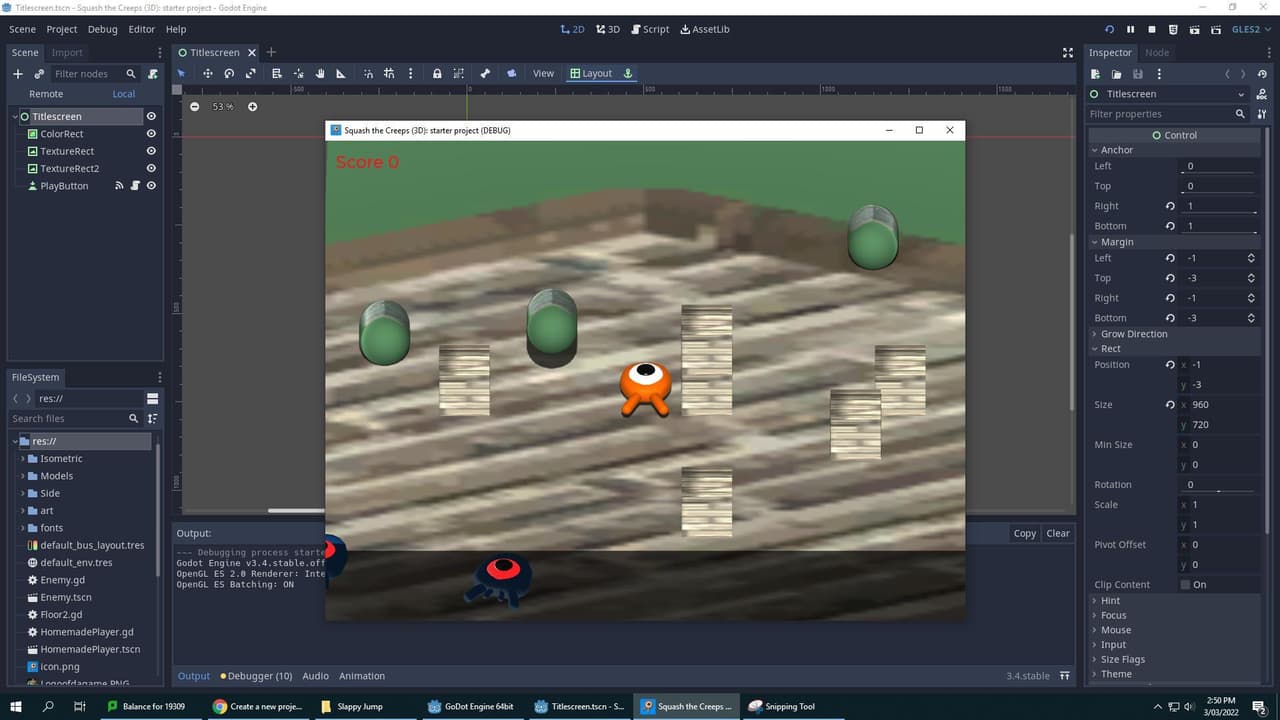
Task: Select the Pan Mode hand tool
Action: coord(320,73)
